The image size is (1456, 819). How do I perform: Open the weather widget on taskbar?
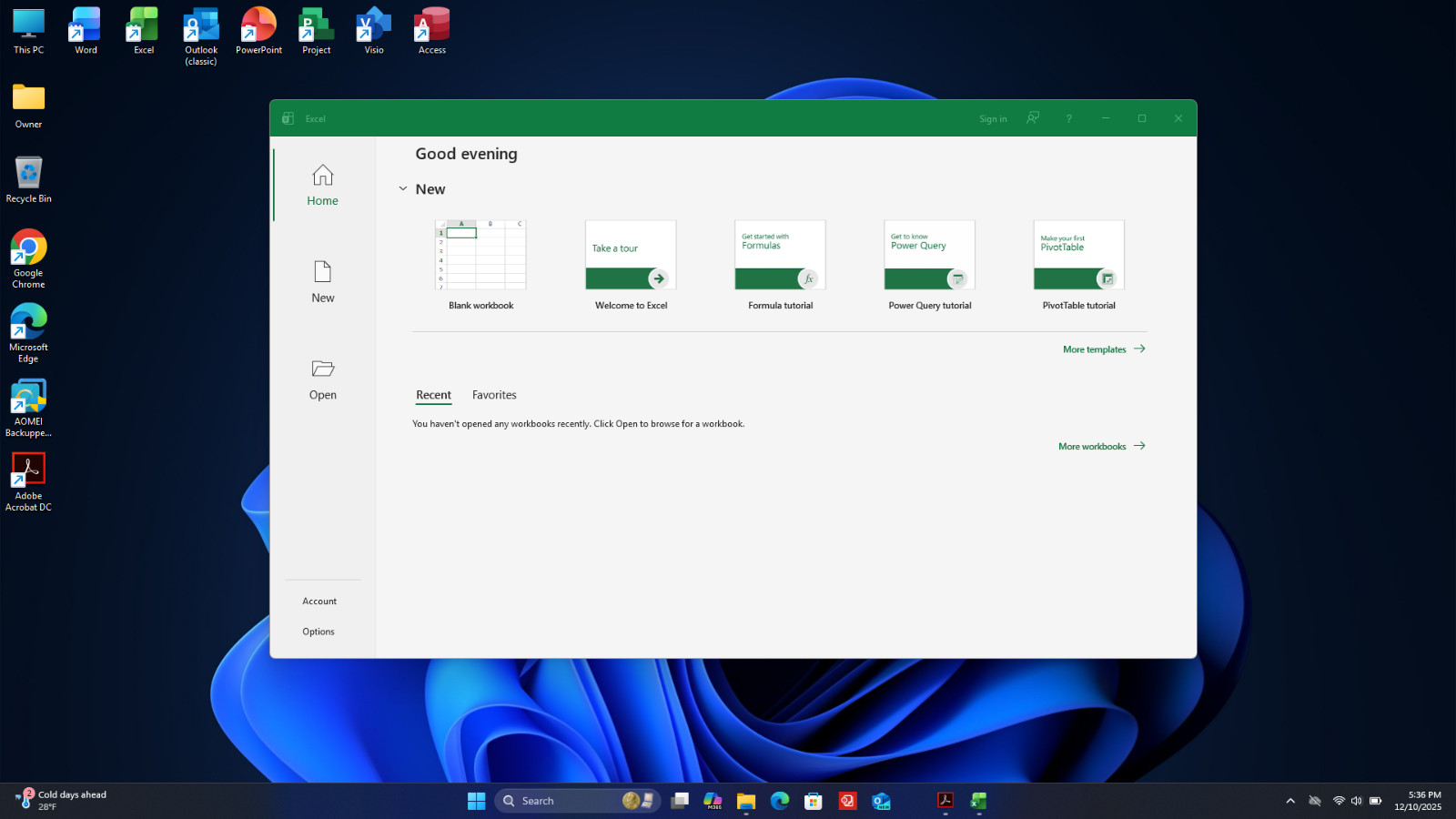click(62, 801)
